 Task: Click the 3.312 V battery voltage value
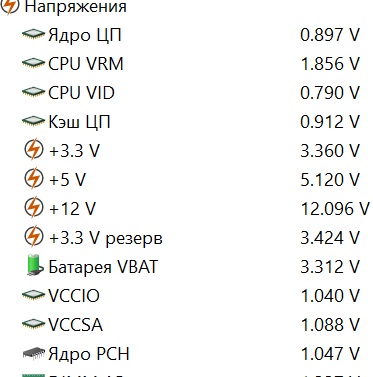click(x=330, y=267)
